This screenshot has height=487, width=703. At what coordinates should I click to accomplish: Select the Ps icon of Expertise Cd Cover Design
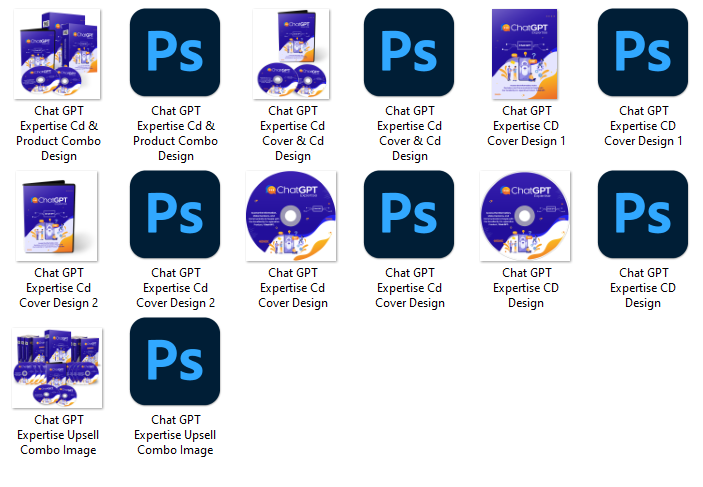click(409, 214)
